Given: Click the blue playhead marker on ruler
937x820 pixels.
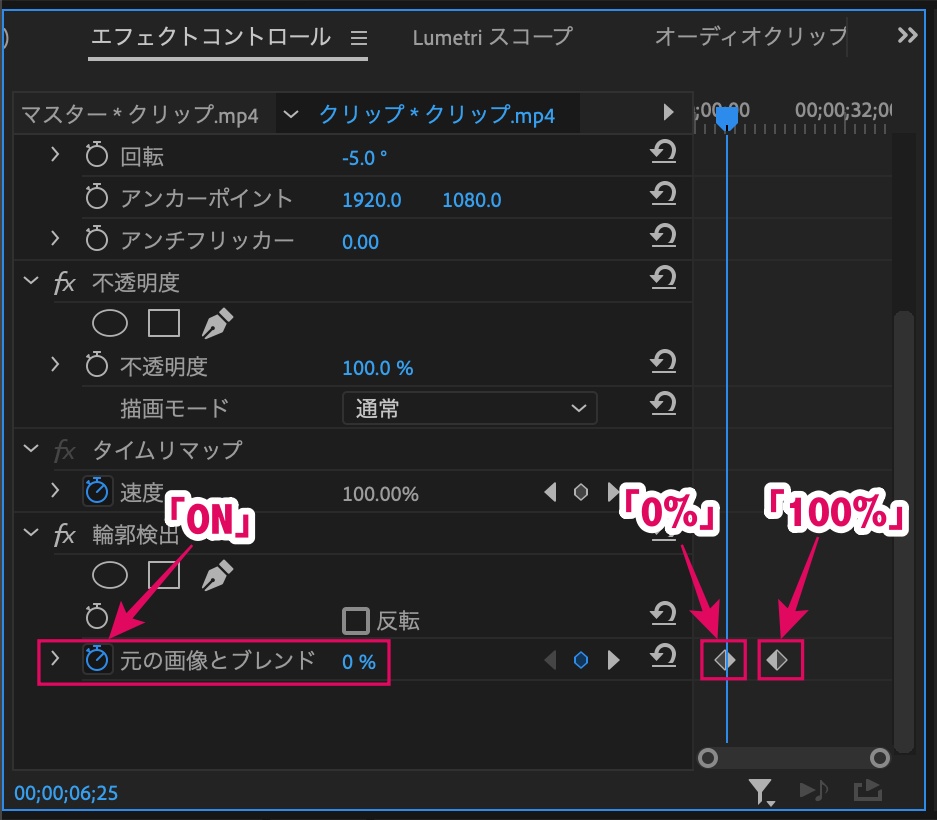Looking at the screenshot, I should pyautogui.click(x=727, y=117).
